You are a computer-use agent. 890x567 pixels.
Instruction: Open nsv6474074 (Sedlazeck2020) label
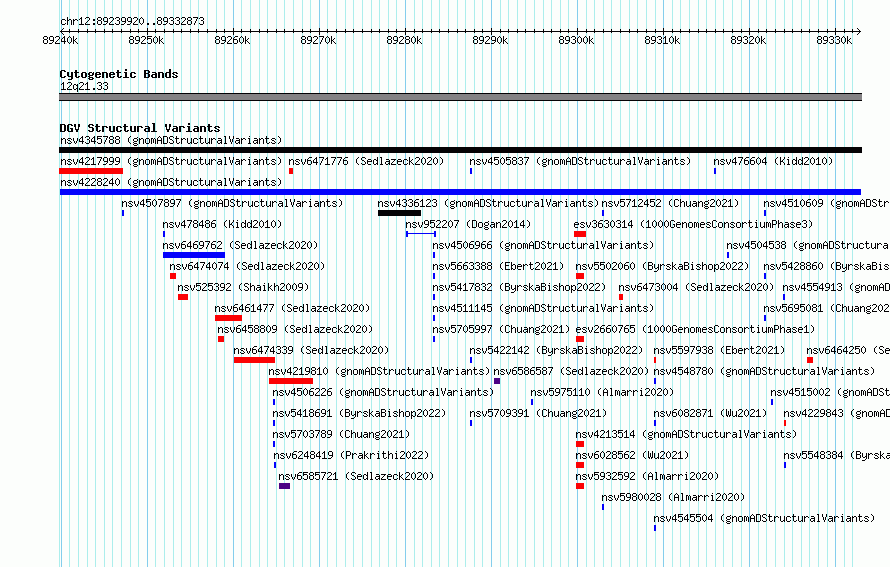point(247,266)
